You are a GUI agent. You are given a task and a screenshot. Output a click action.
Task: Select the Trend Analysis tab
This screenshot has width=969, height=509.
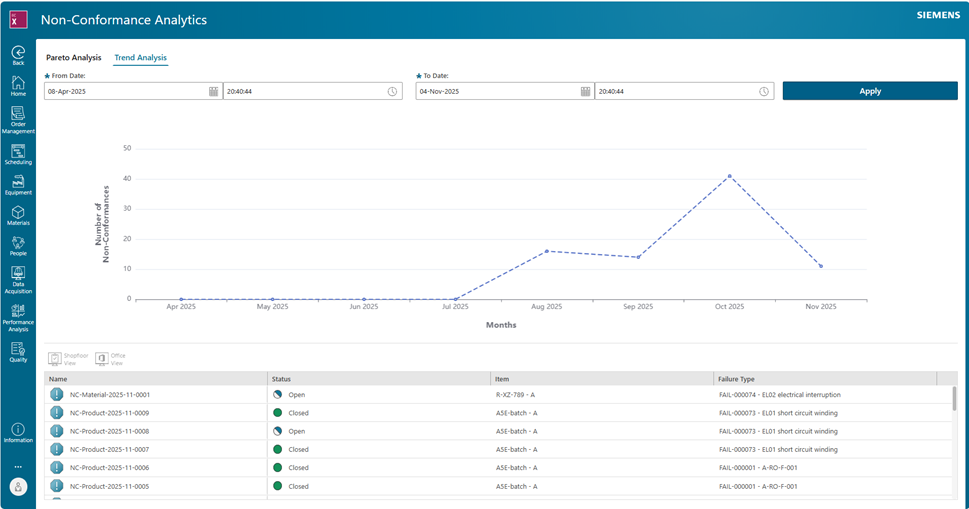pos(140,58)
